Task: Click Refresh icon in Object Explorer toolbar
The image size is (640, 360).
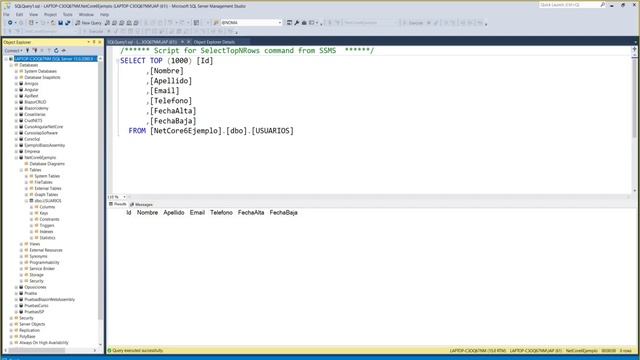Action: click(x=56, y=51)
